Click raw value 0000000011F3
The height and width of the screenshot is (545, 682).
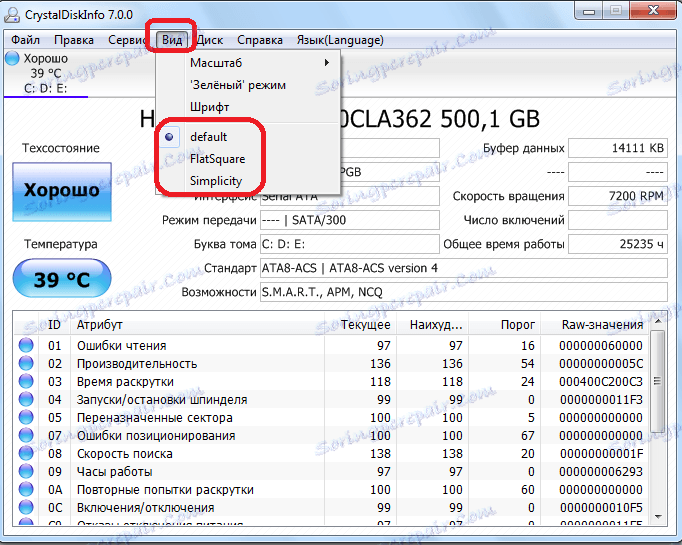[601, 399]
